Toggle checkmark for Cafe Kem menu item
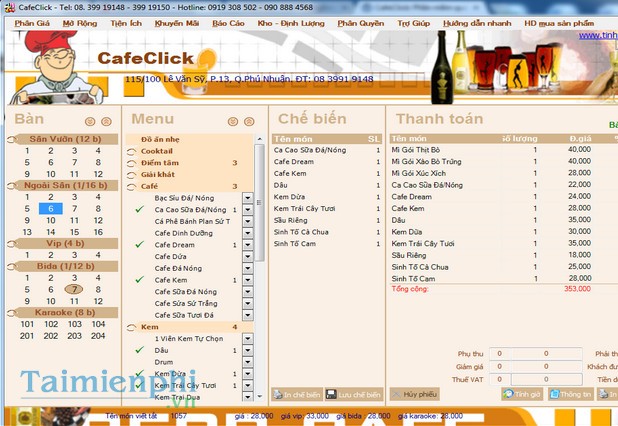The width and height of the screenshot is (618, 426). pyautogui.click(x=140, y=279)
